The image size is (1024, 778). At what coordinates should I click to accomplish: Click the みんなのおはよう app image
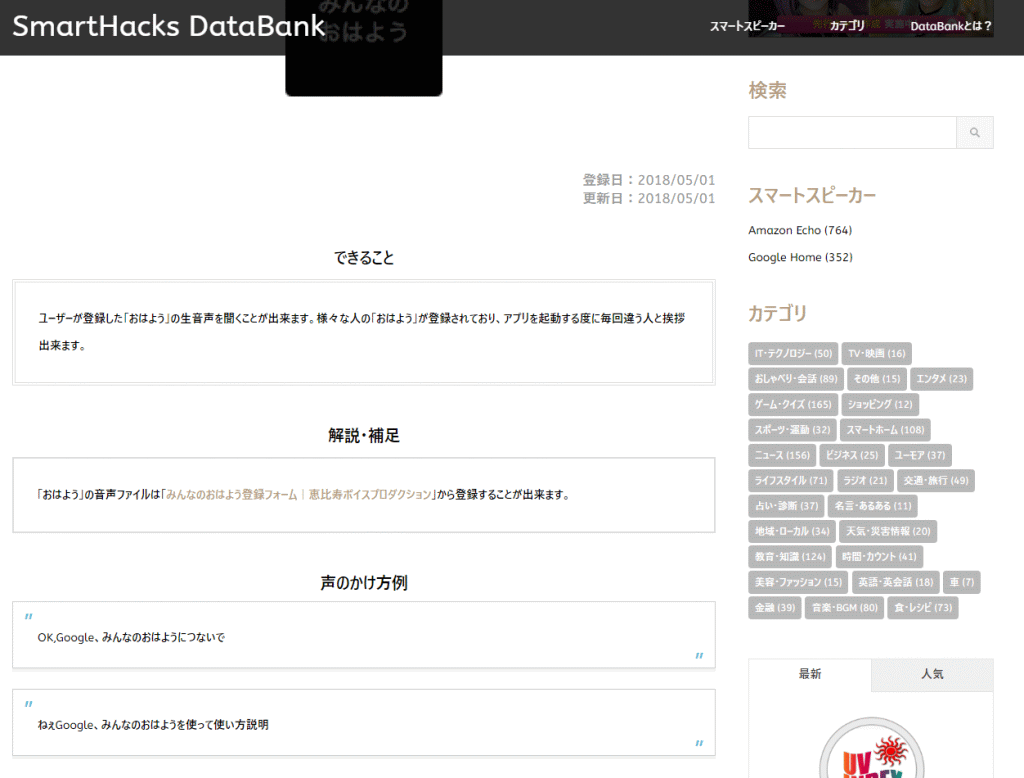pyautogui.click(x=364, y=48)
